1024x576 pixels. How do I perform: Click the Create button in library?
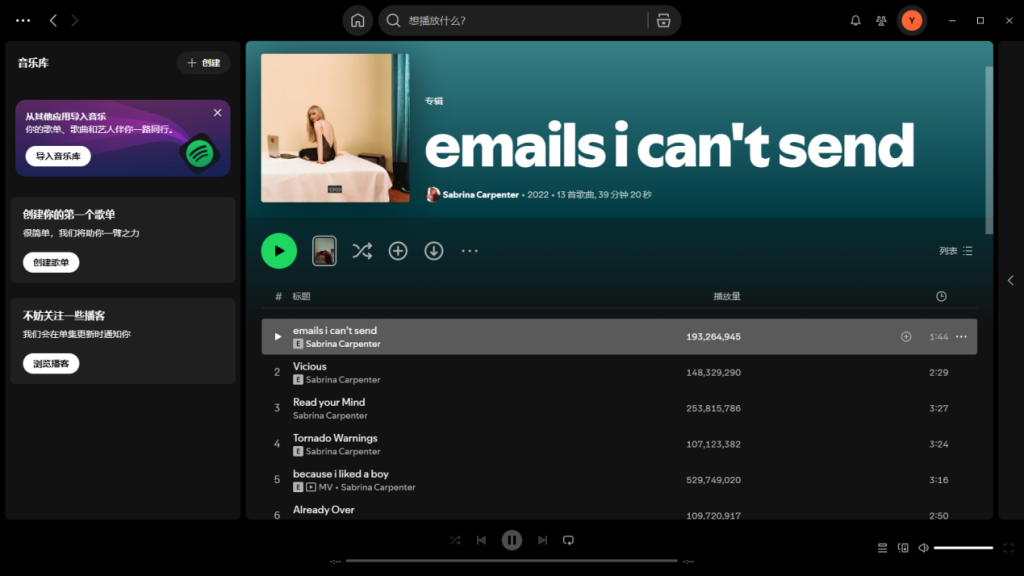pyautogui.click(x=203, y=63)
